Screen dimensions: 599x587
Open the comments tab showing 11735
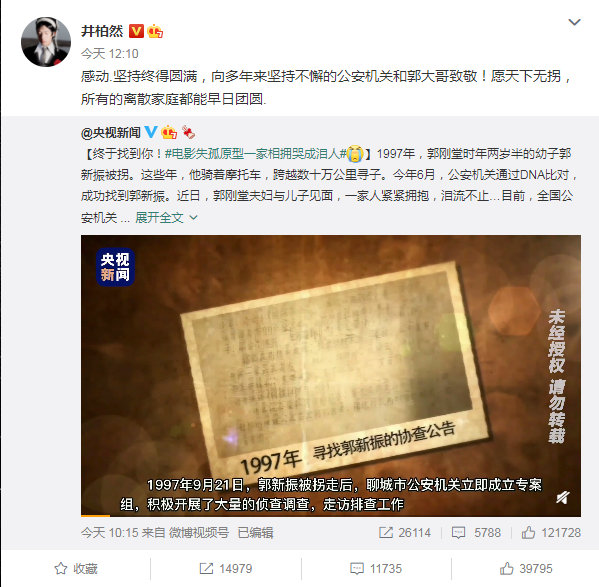point(376,569)
